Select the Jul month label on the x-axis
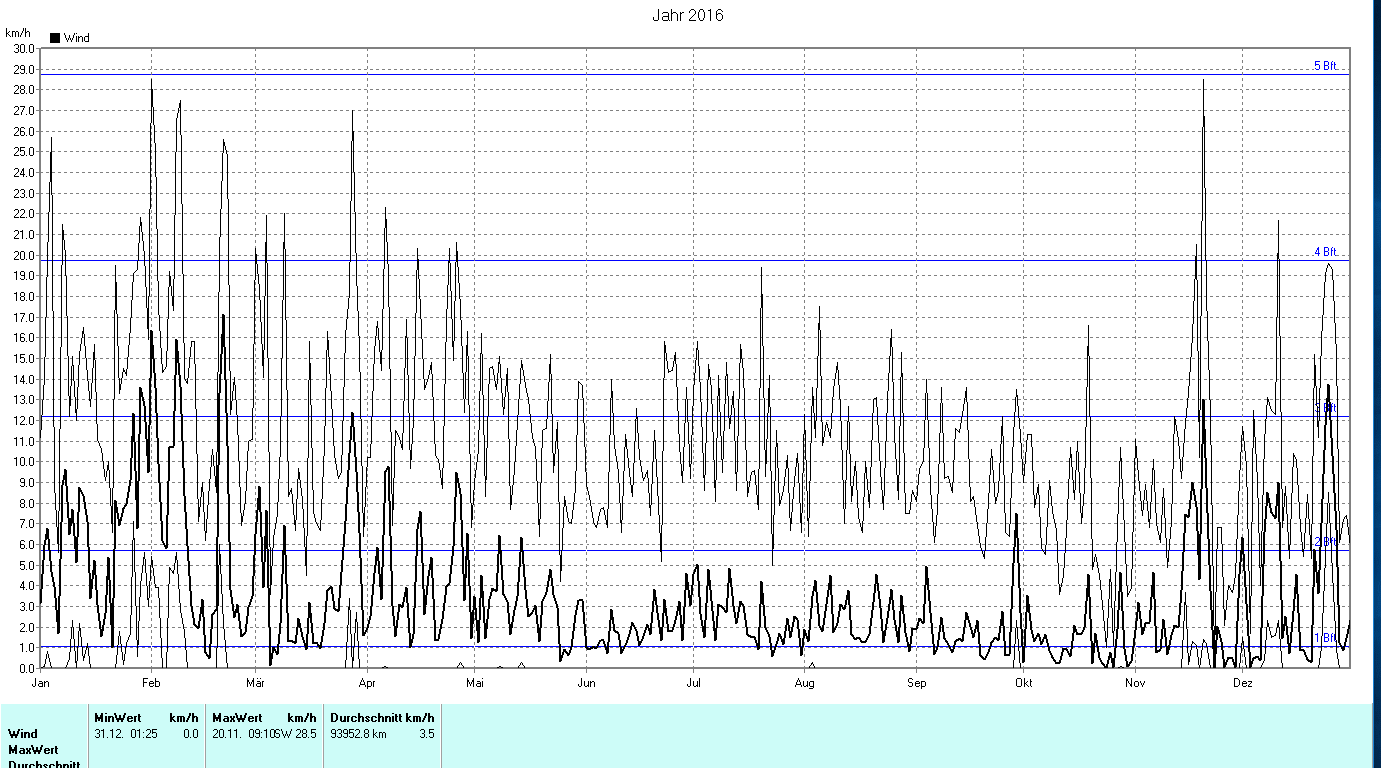The image size is (1381, 768). (692, 684)
